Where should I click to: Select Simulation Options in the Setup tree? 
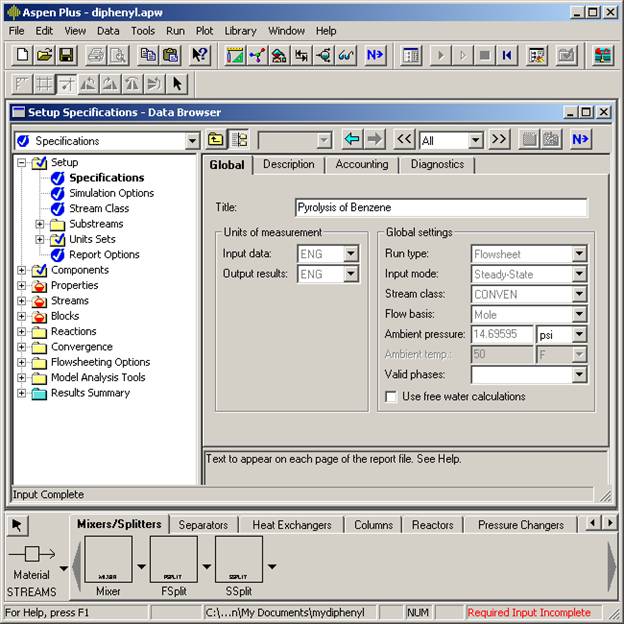tap(111, 193)
